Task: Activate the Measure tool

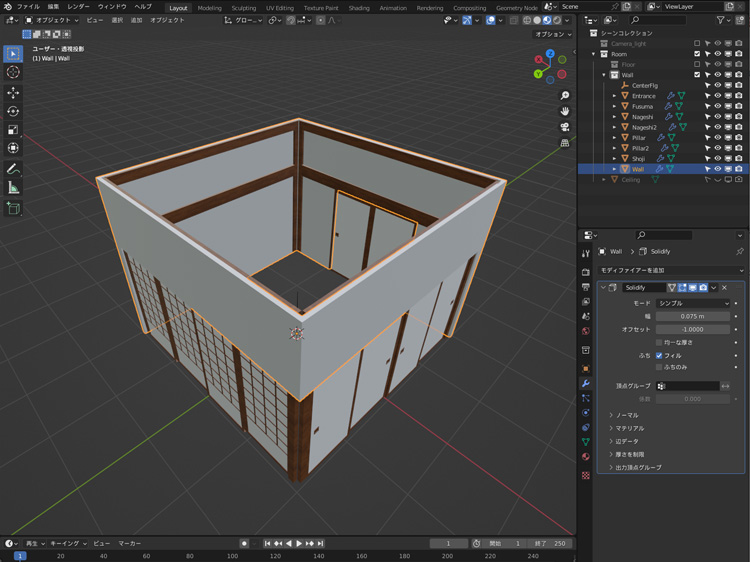Action: (13, 187)
